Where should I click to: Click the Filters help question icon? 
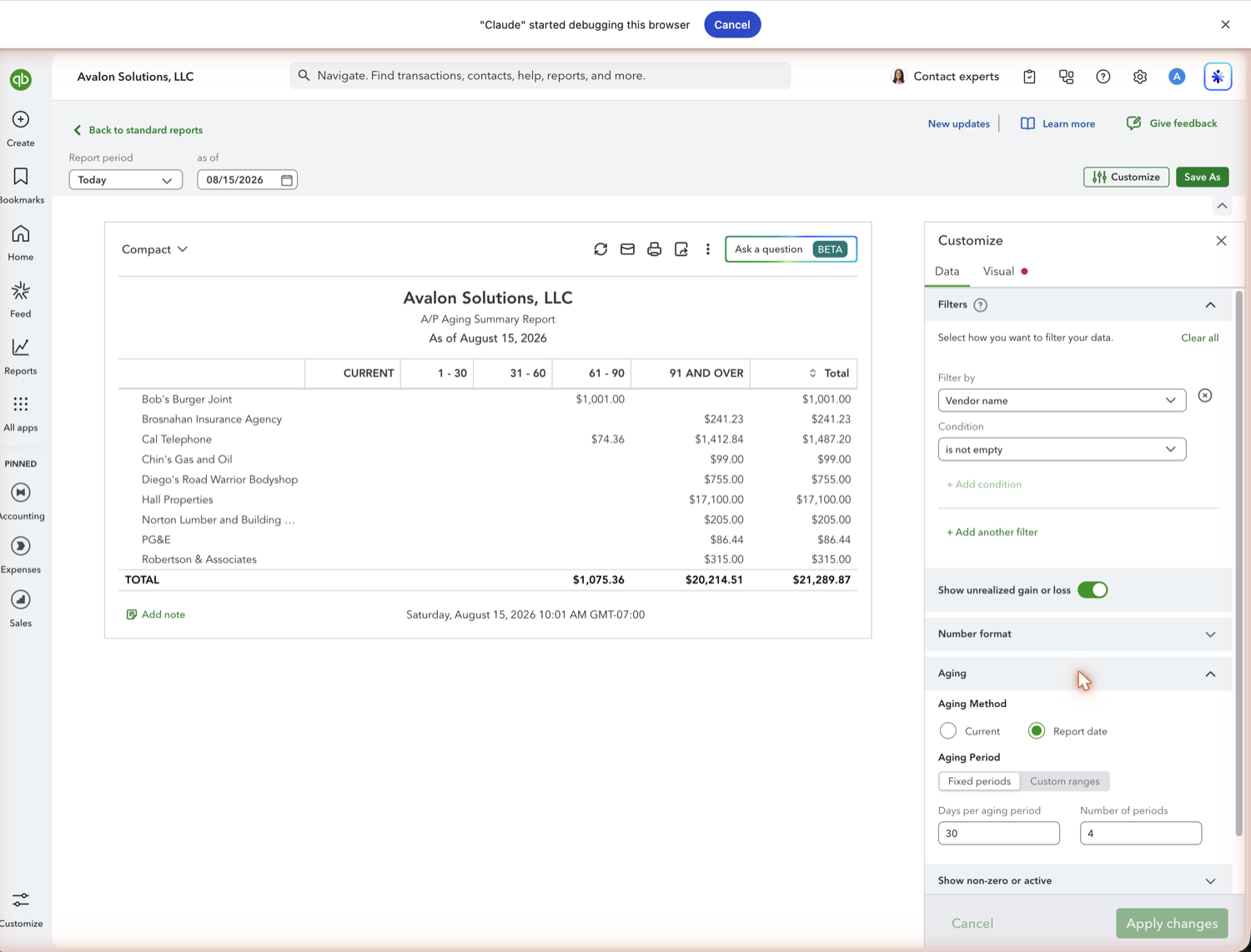(x=981, y=305)
